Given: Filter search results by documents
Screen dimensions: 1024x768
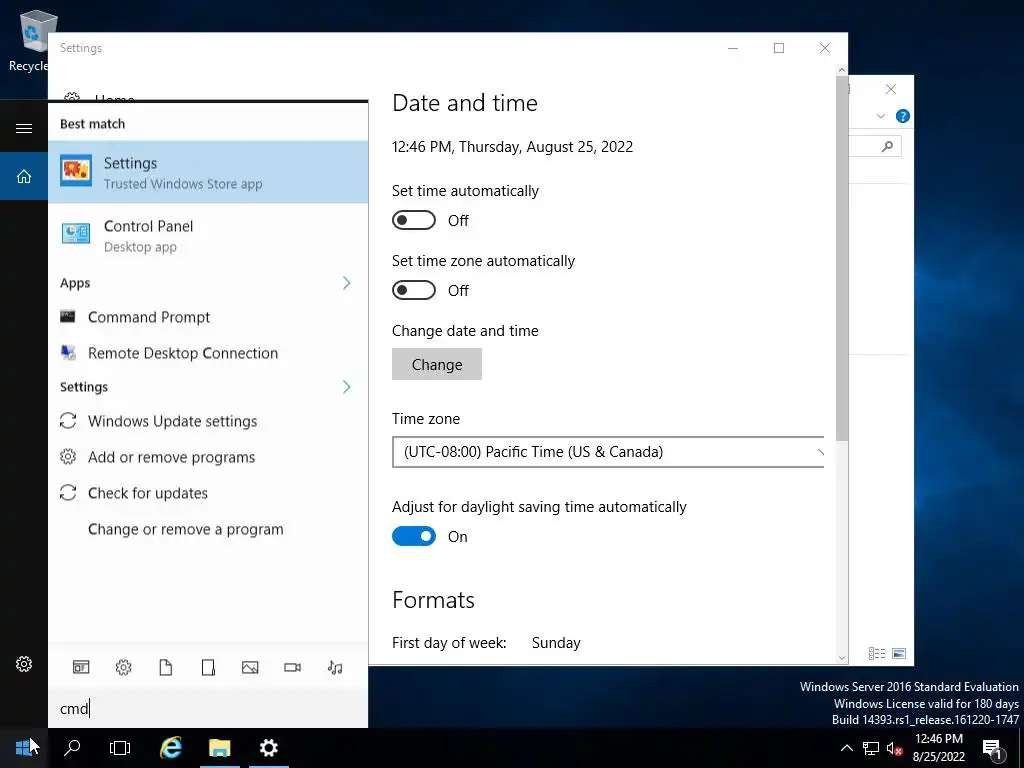Looking at the screenshot, I should pyautogui.click(x=166, y=667).
